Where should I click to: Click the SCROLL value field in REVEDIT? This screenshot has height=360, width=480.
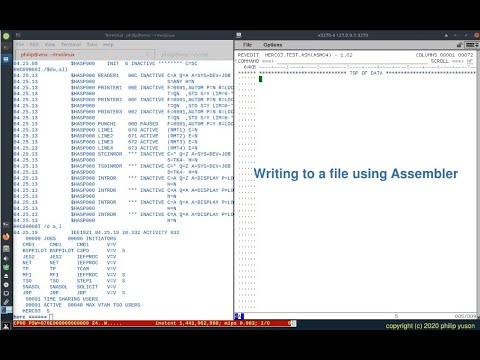pos(470,61)
